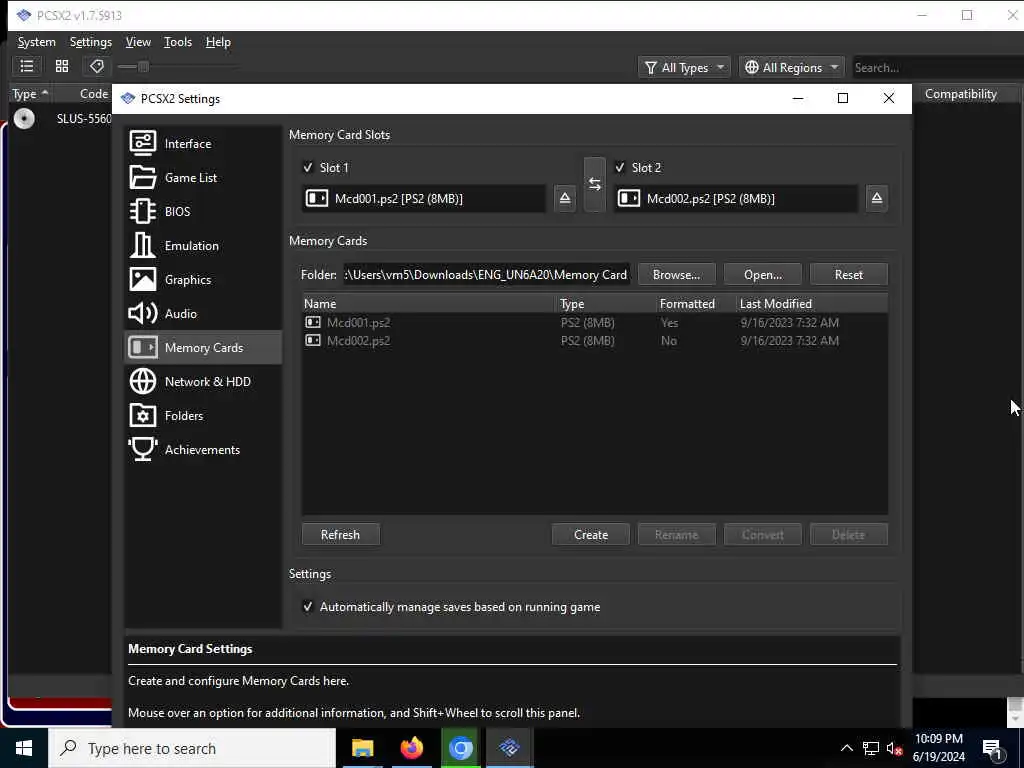Image resolution: width=1024 pixels, height=768 pixels.
Task: Open Network & HDD settings
Action: coord(203,381)
